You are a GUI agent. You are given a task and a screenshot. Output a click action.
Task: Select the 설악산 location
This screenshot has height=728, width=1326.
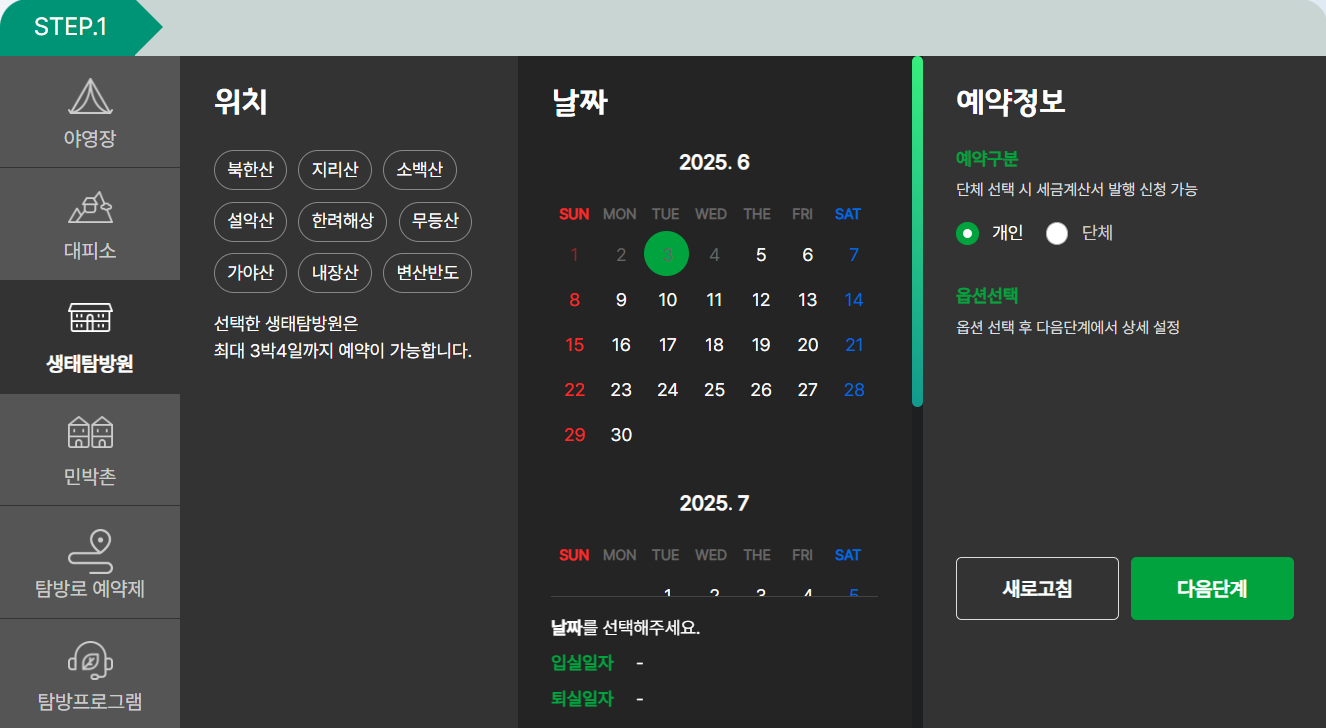250,221
